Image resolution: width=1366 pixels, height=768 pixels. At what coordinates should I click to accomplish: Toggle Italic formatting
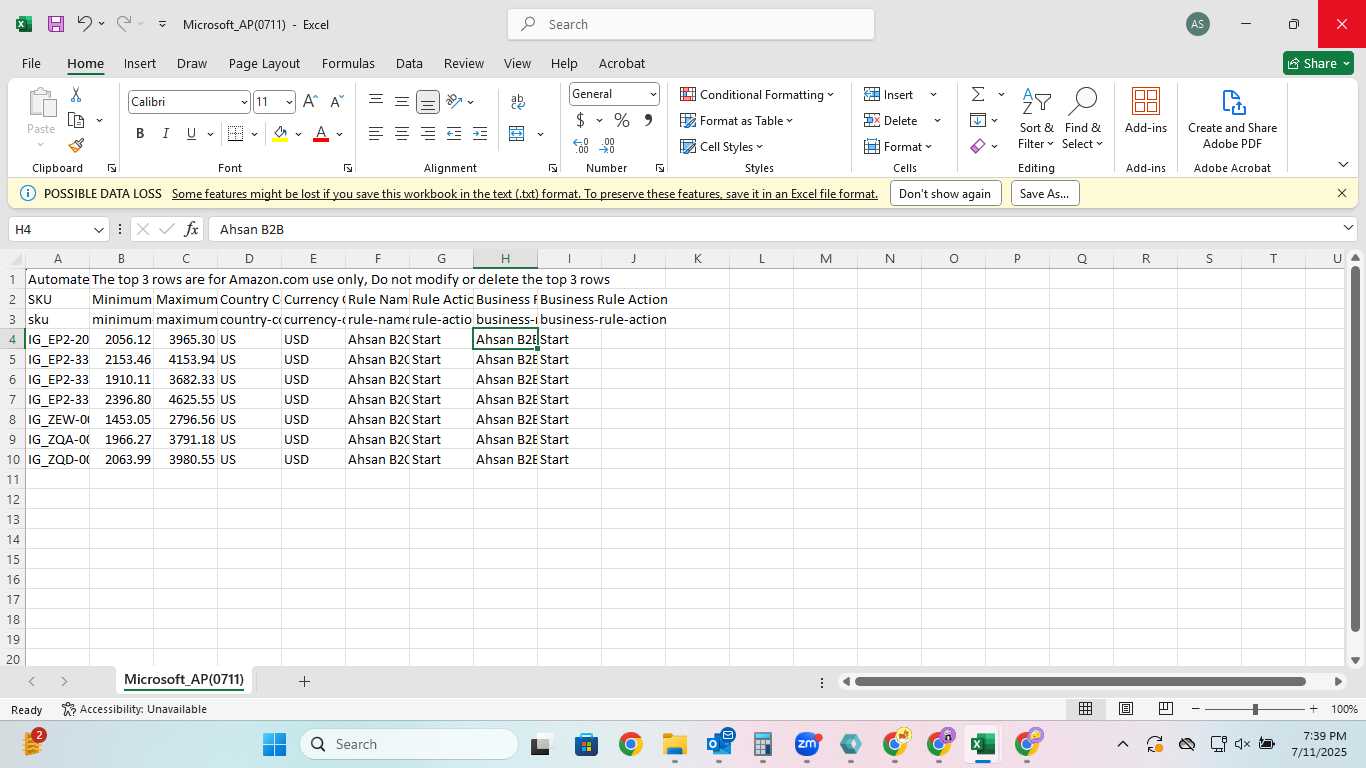tap(166, 133)
